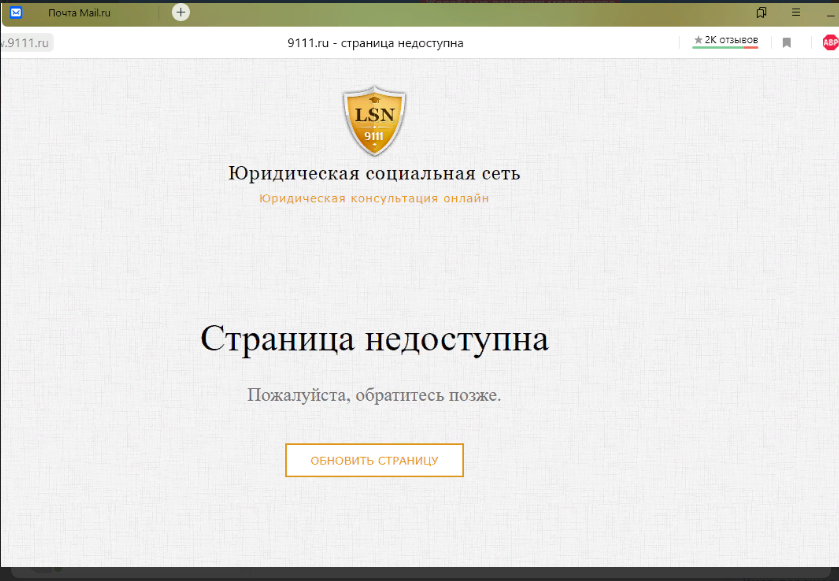Click the 'Страница недоступна' heading
Image resolution: width=839 pixels, height=581 pixels.
click(x=374, y=339)
